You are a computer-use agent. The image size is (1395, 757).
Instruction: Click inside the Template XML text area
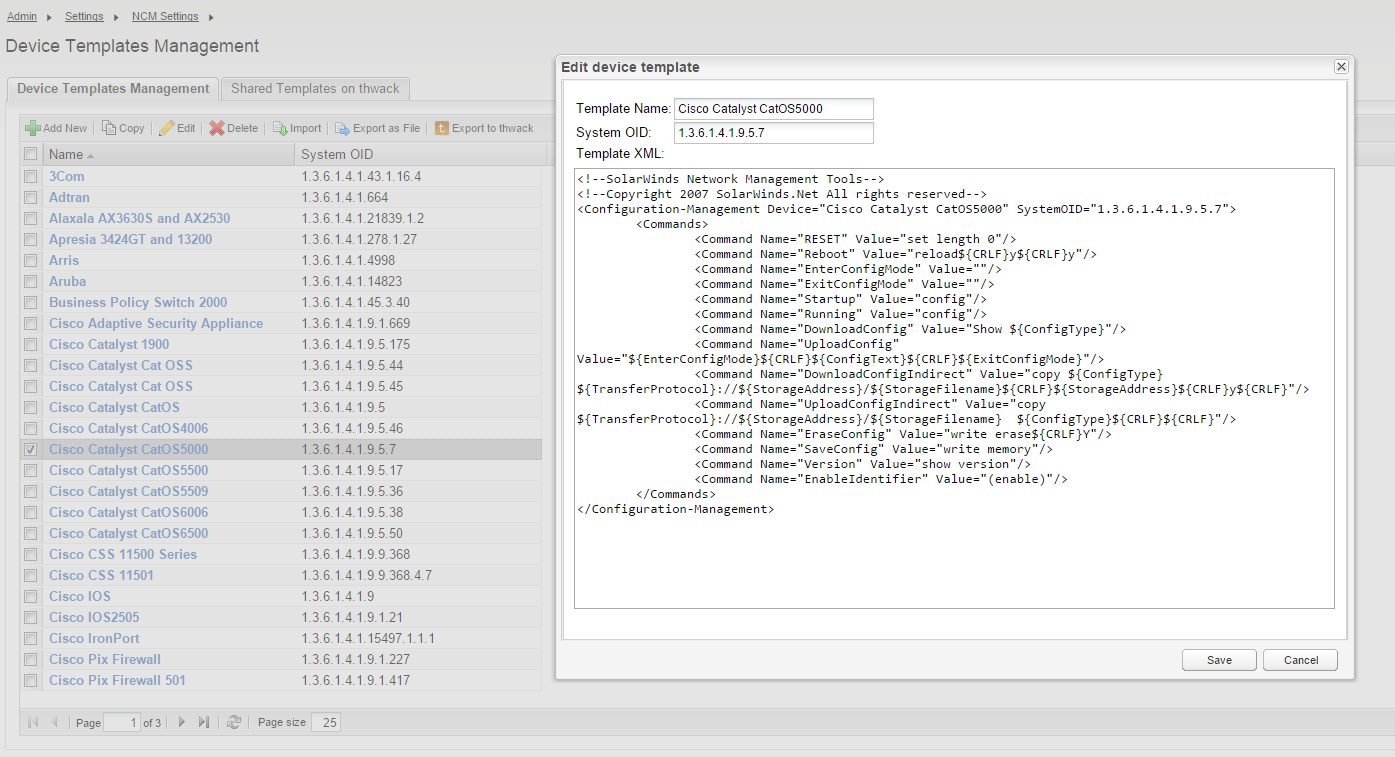954,388
